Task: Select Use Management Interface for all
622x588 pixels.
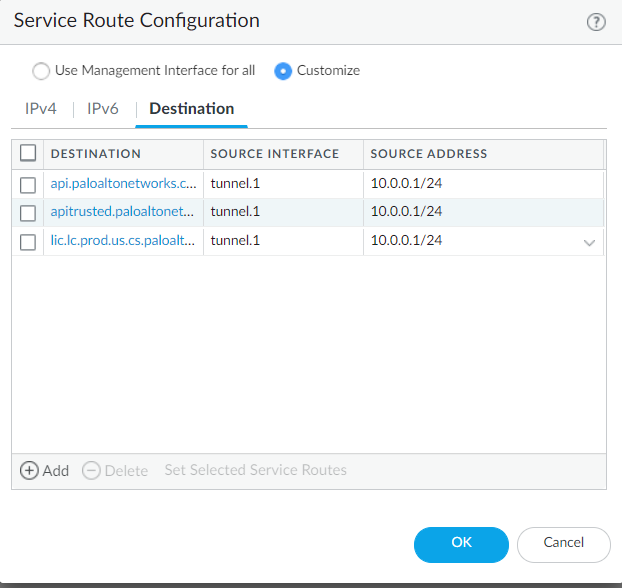Action: pyautogui.click(x=40, y=71)
